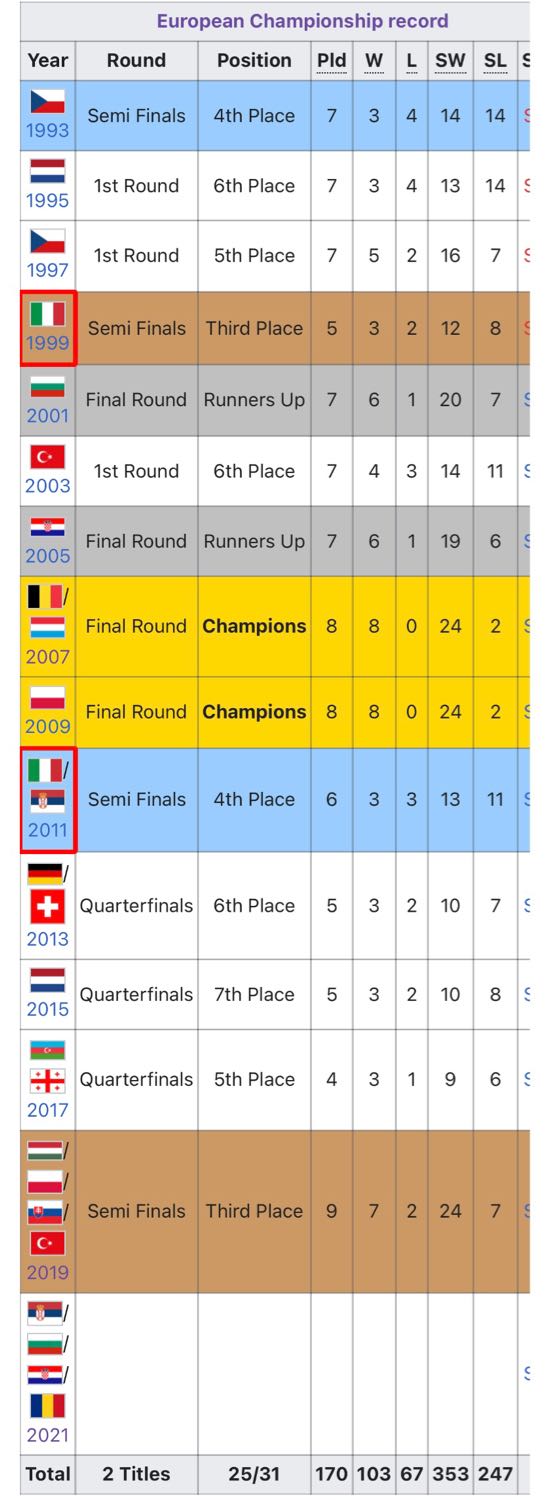The height and width of the screenshot is (1500, 548).
Task: Click the Swiss flag above 2013
Action: tap(47, 907)
